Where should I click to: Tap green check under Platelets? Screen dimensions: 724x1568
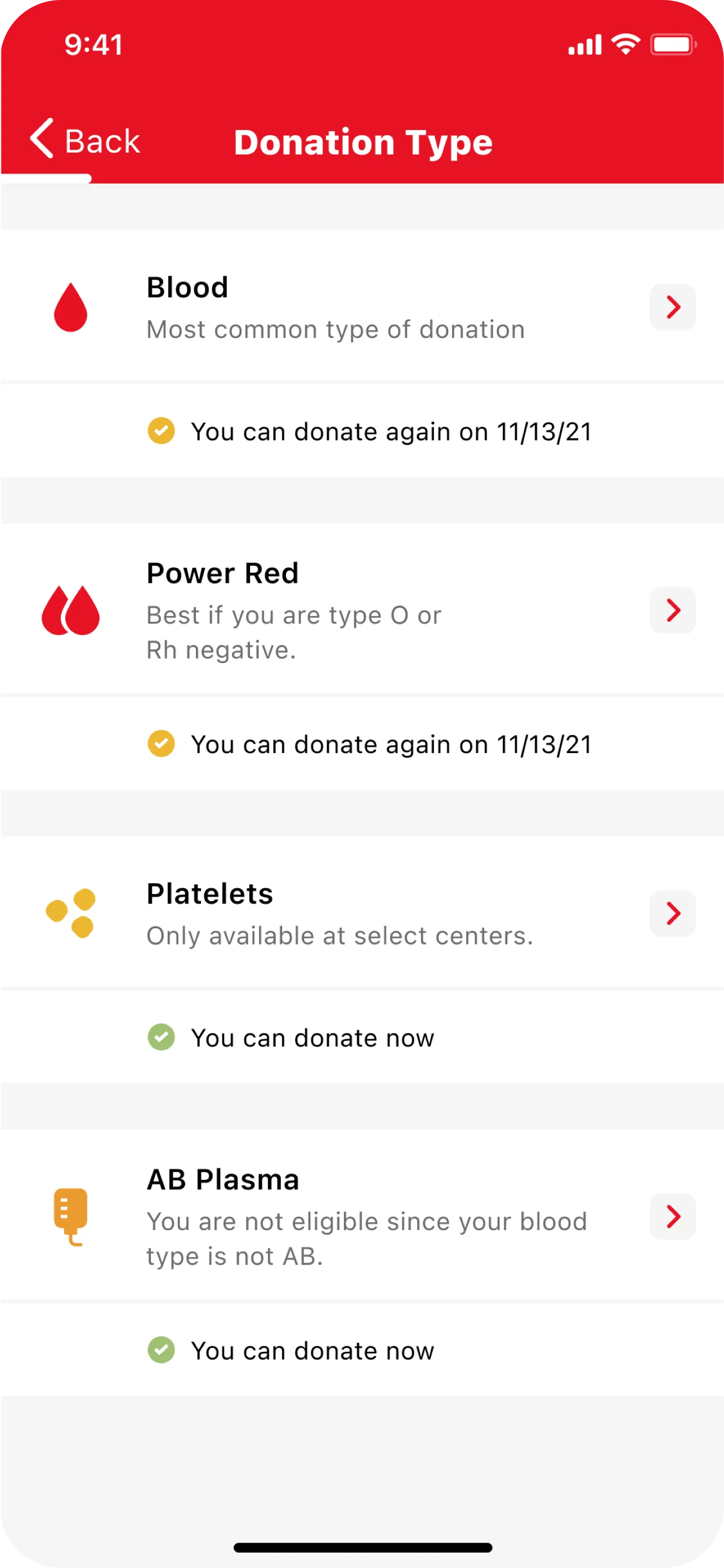point(161,1037)
